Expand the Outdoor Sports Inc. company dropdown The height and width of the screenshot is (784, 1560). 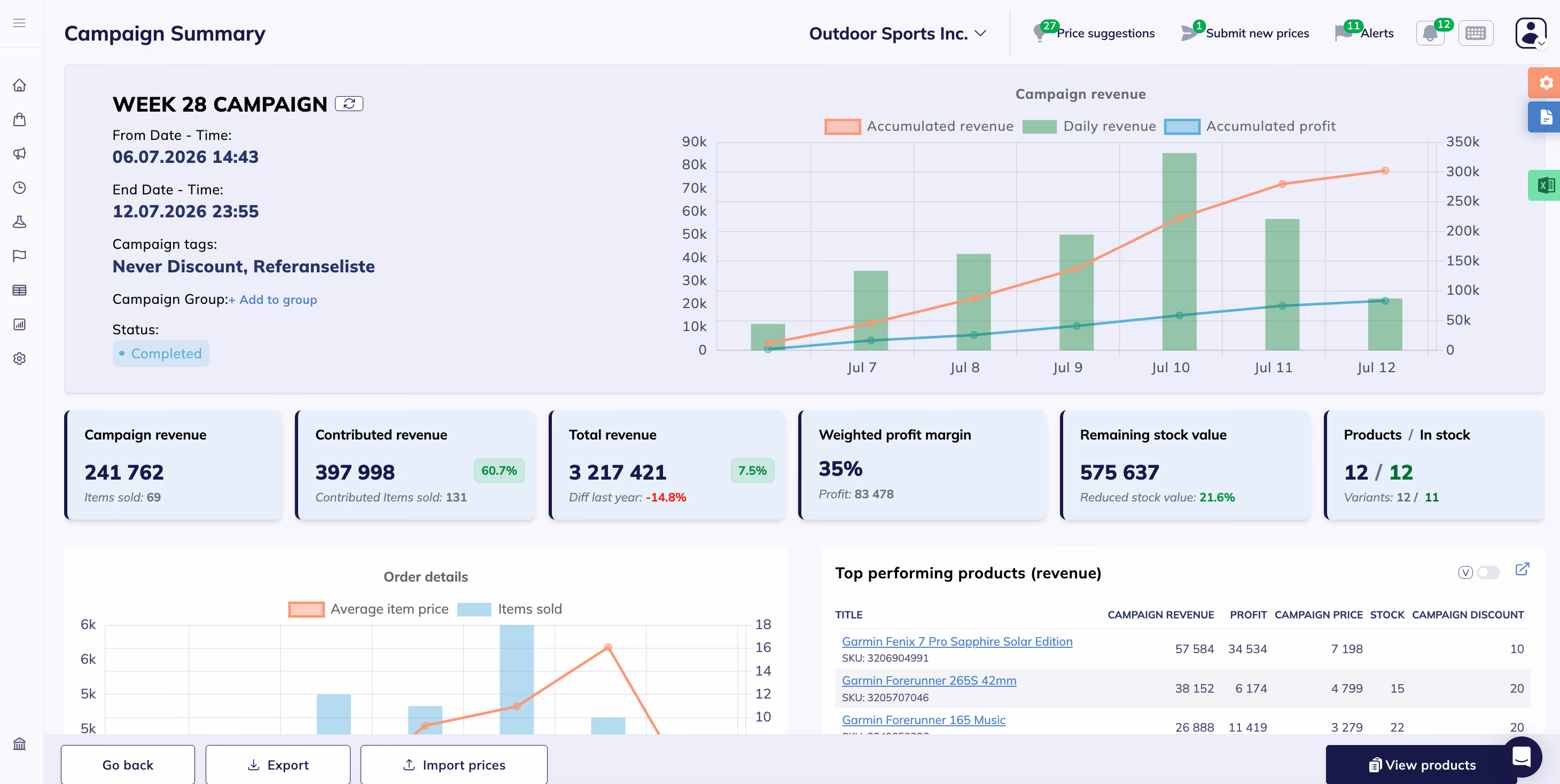898,33
